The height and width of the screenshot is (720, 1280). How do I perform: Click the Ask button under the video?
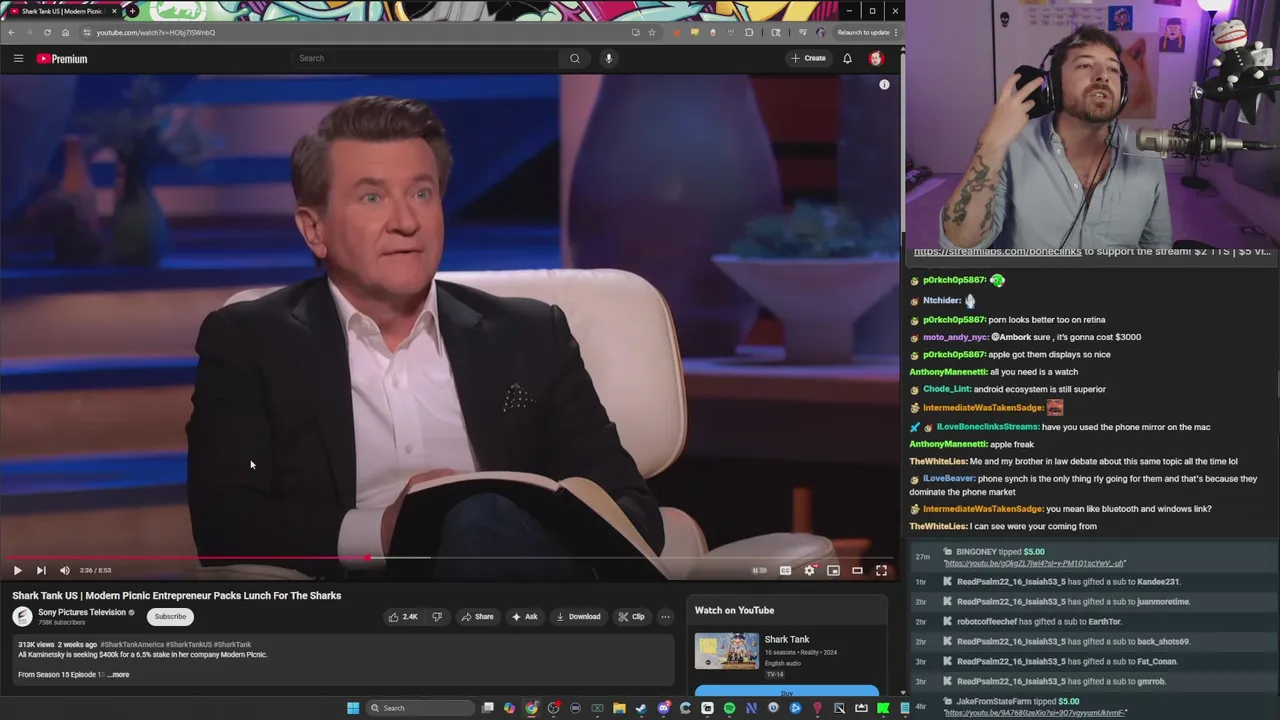coord(524,617)
